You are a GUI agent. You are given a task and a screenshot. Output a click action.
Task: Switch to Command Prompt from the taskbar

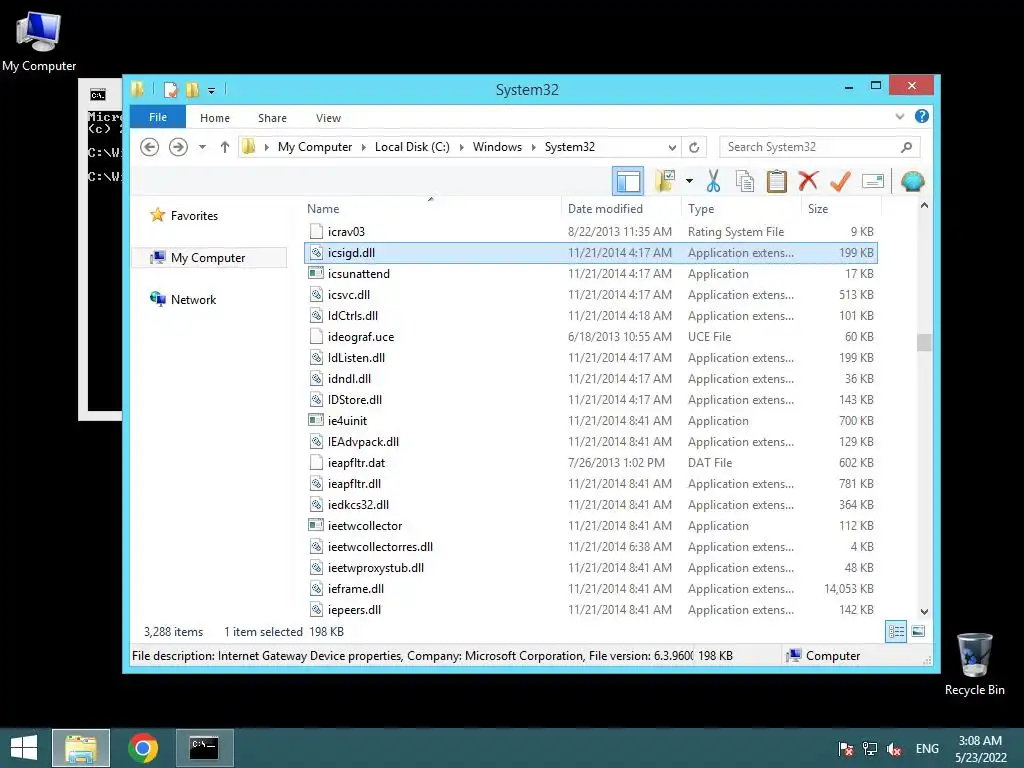(204, 748)
